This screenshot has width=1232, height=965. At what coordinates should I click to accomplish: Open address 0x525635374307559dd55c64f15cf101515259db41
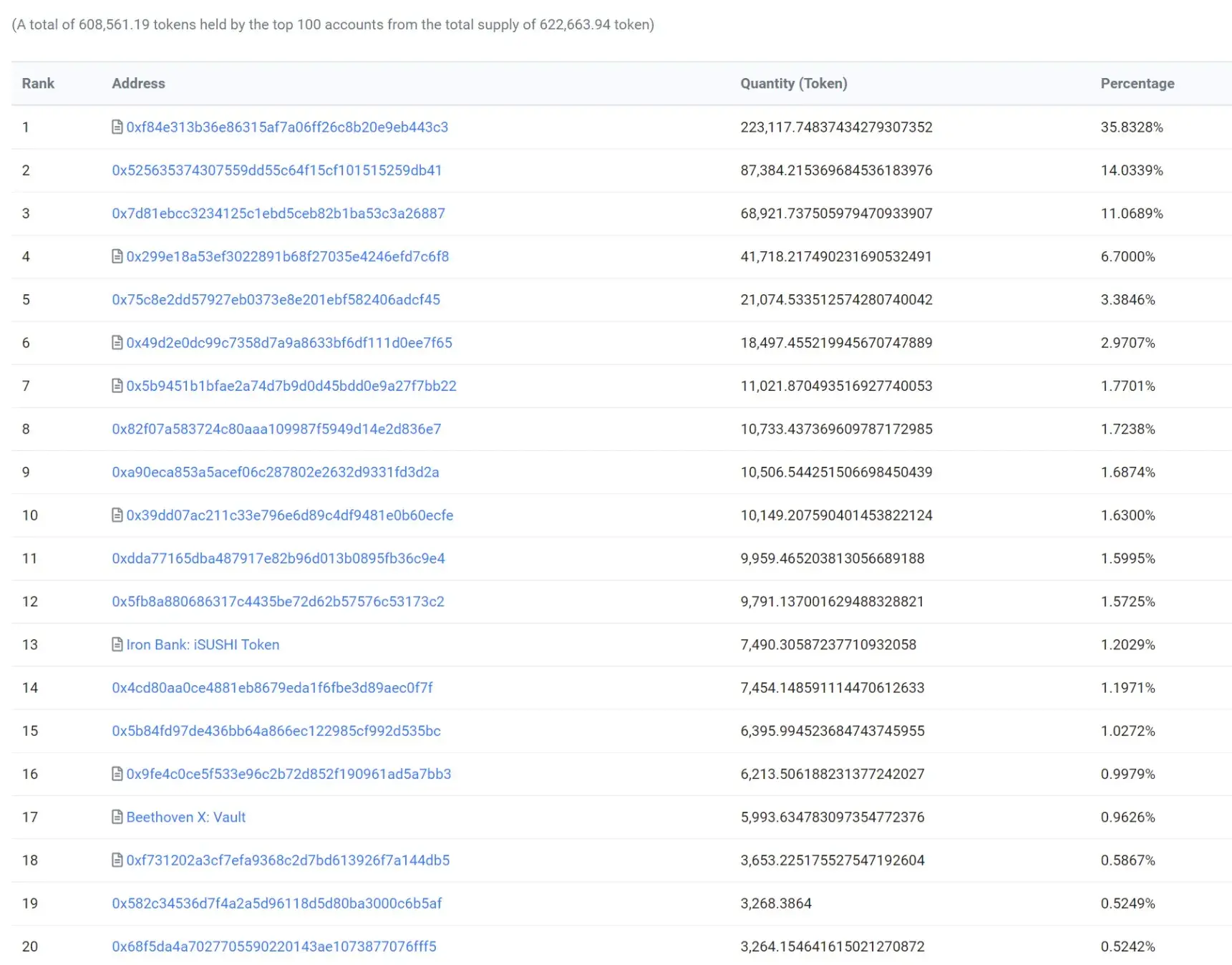(x=277, y=170)
